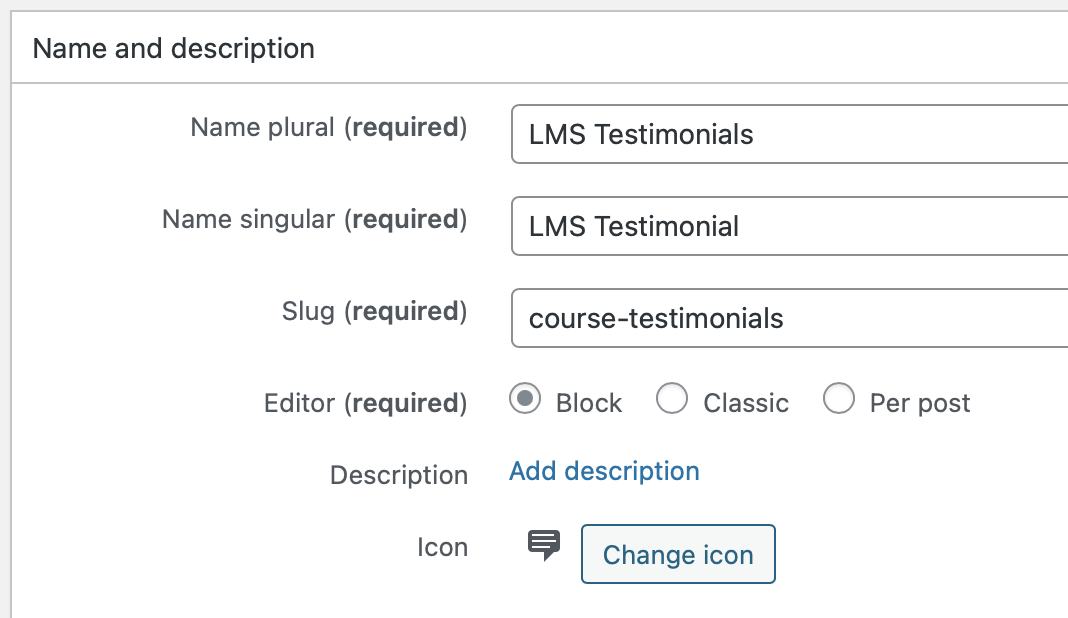This screenshot has height=618, width=1068.
Task: Click the "Per post" label text
Action: (920, 403)
